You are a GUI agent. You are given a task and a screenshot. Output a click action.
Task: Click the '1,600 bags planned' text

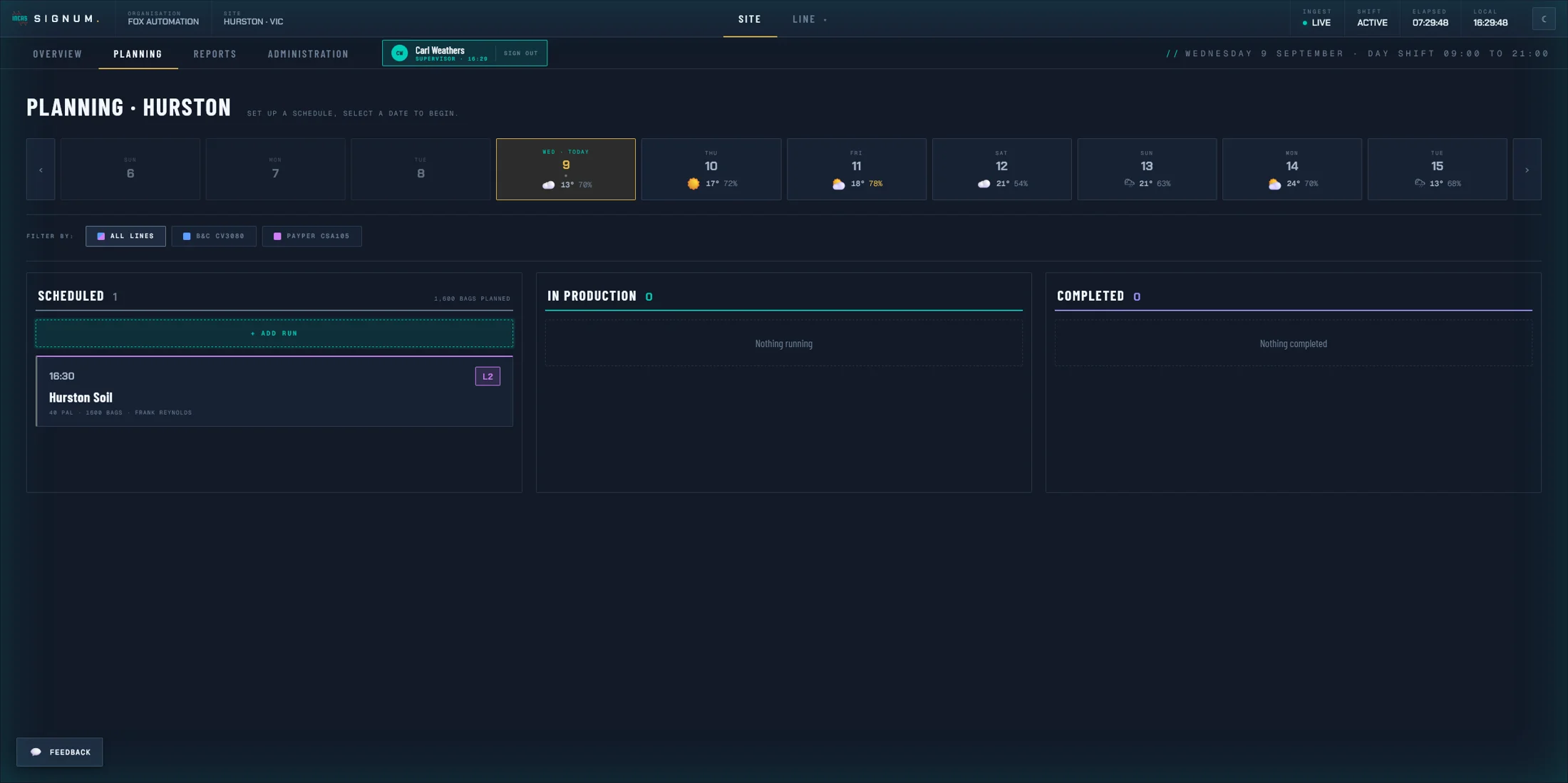point(472,299)
